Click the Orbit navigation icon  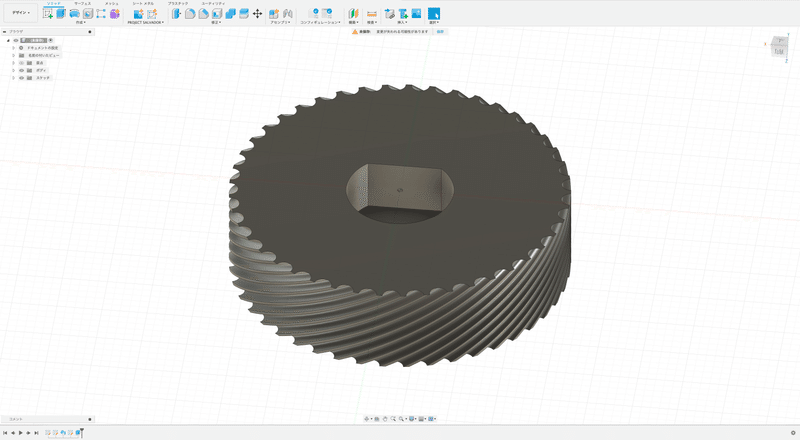(366, 419)
